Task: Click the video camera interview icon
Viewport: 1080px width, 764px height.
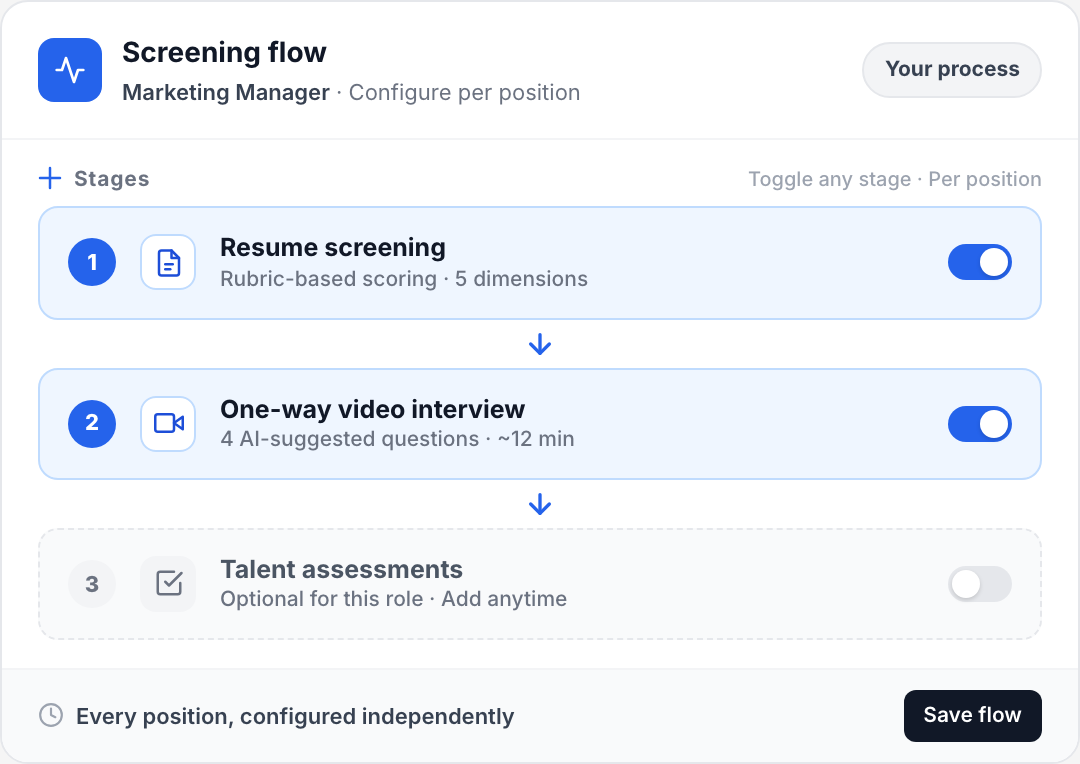Action: pos(168,423)
